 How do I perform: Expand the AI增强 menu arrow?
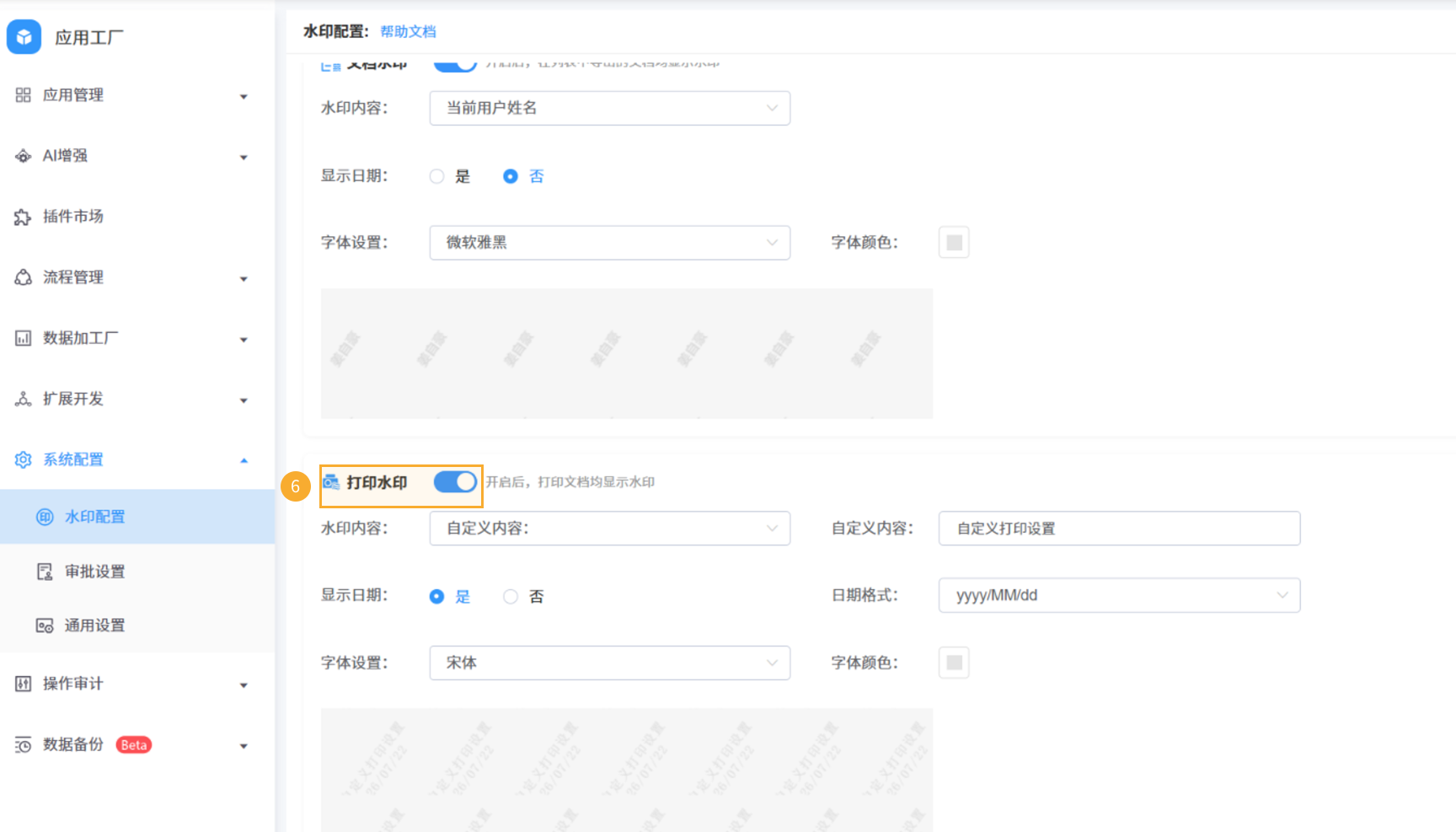click(244, 157)
